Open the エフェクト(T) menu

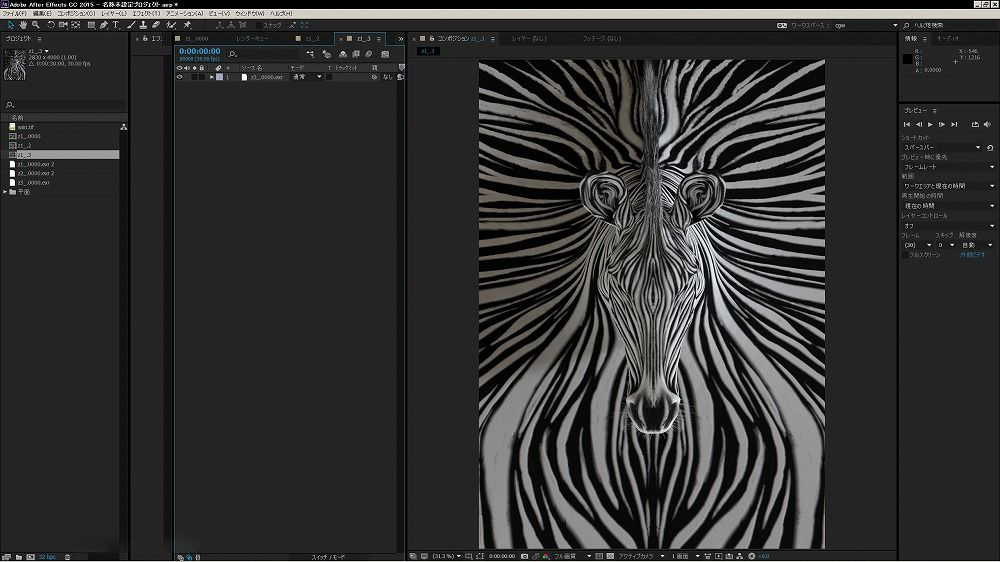tap(145, 13)
